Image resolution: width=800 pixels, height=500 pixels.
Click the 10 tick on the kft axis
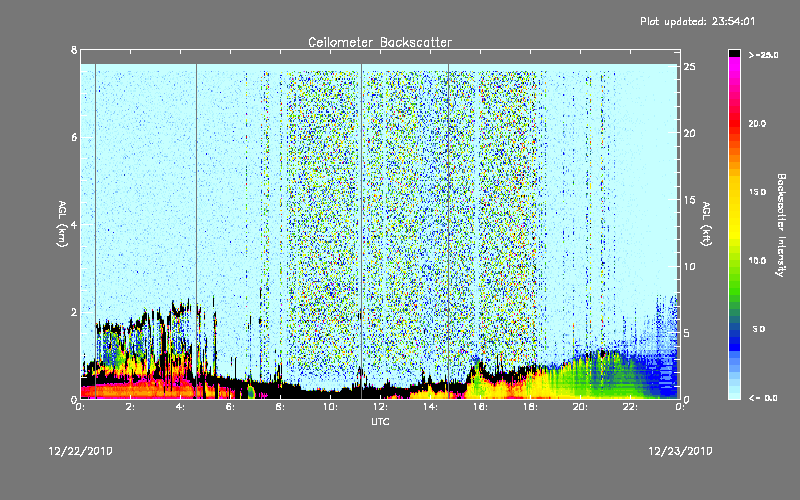click(690, 266)
